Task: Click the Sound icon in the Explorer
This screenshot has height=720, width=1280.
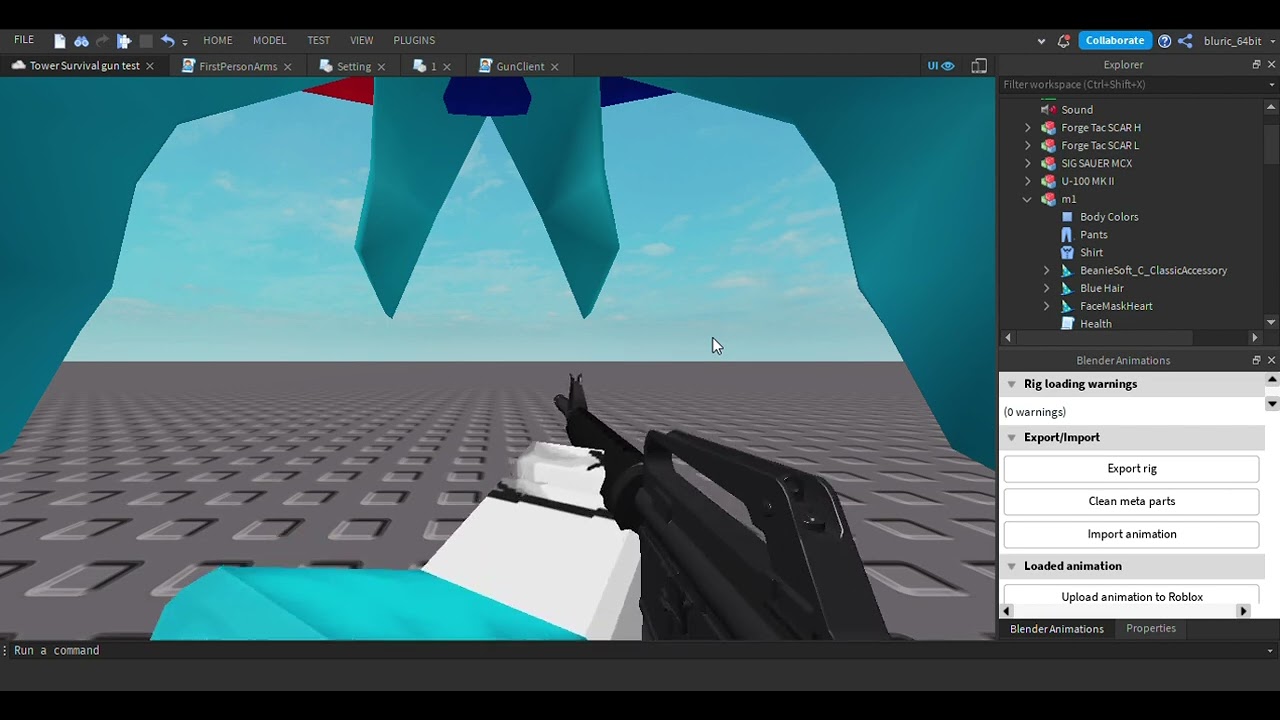Action: coord(1047,109)
